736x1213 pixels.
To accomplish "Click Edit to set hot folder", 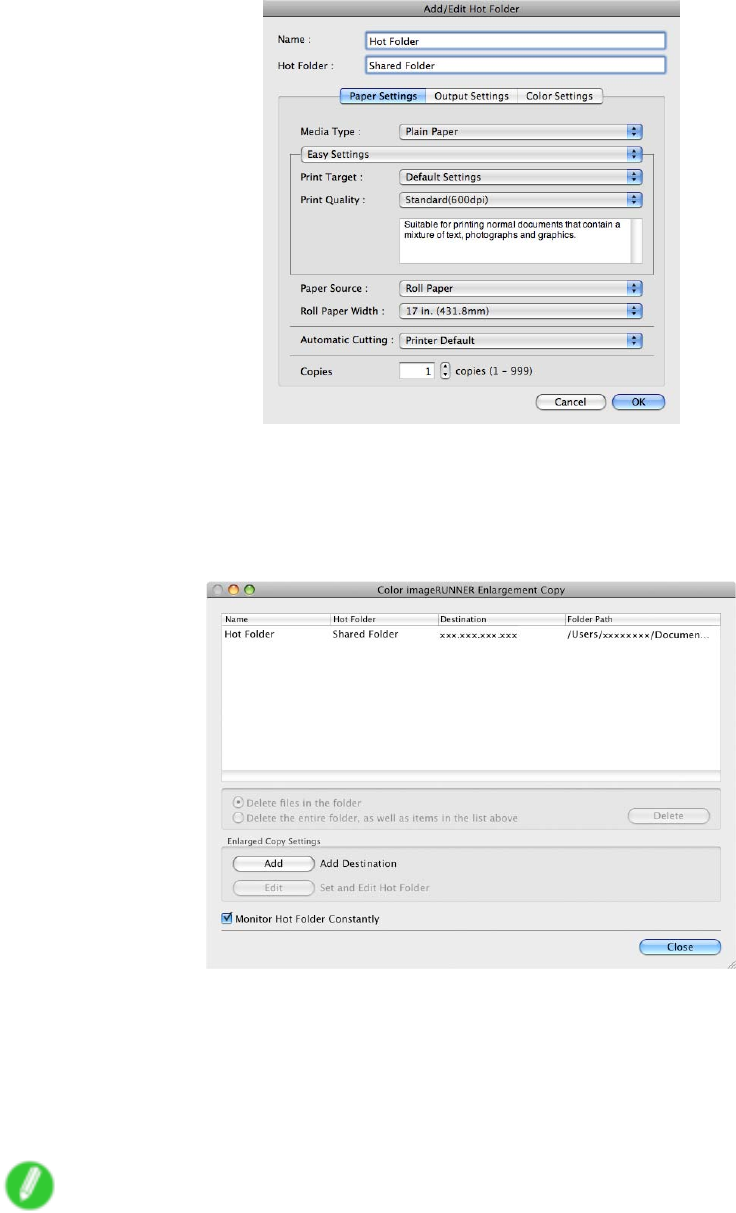I will pos(274,887).
